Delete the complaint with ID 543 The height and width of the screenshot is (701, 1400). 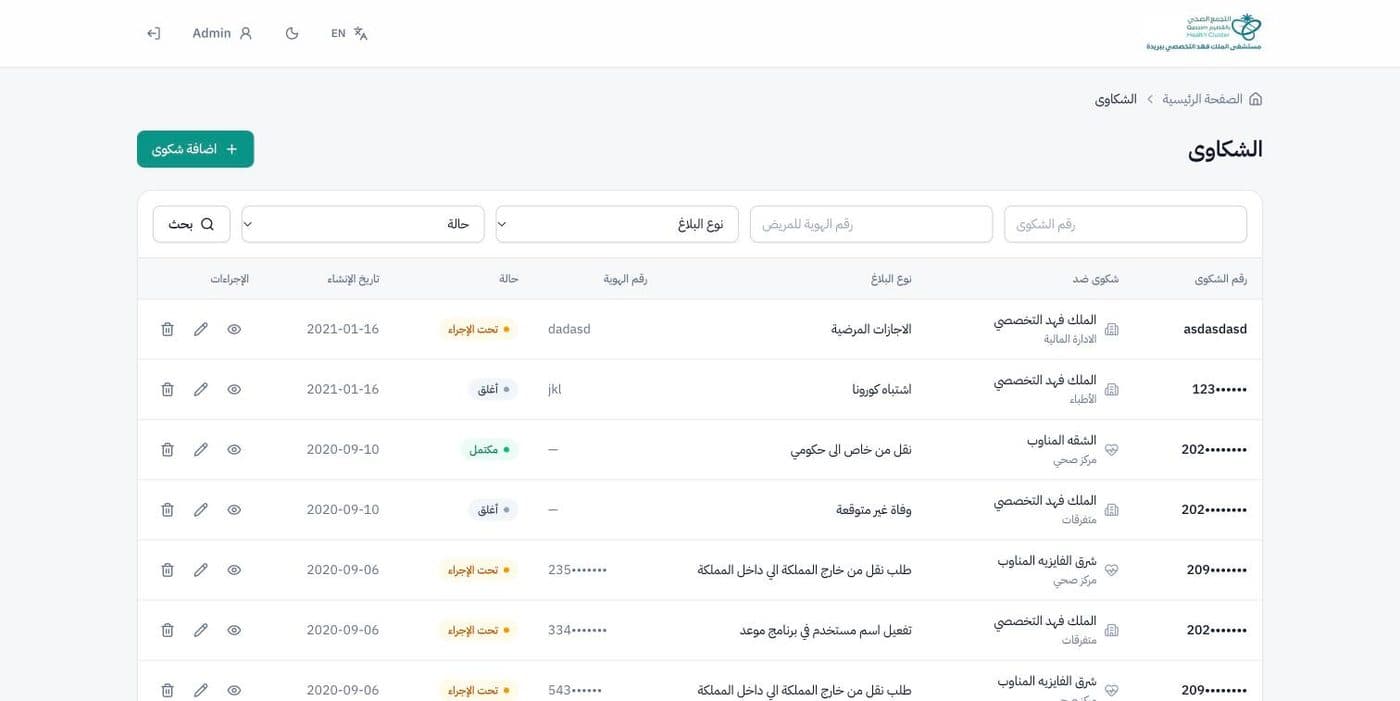click(167, 690)
